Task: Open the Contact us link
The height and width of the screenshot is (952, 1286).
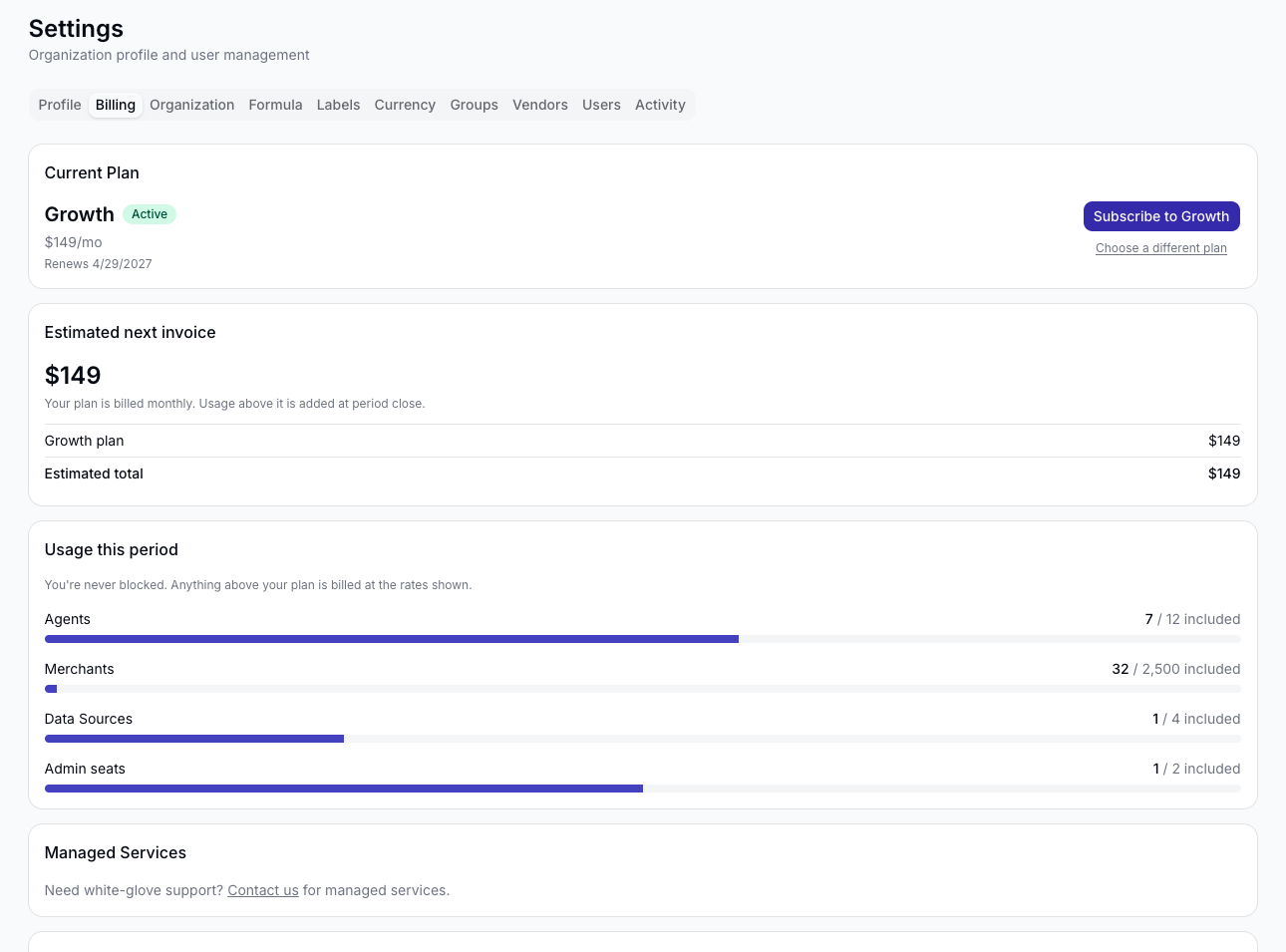Action: 263,890
